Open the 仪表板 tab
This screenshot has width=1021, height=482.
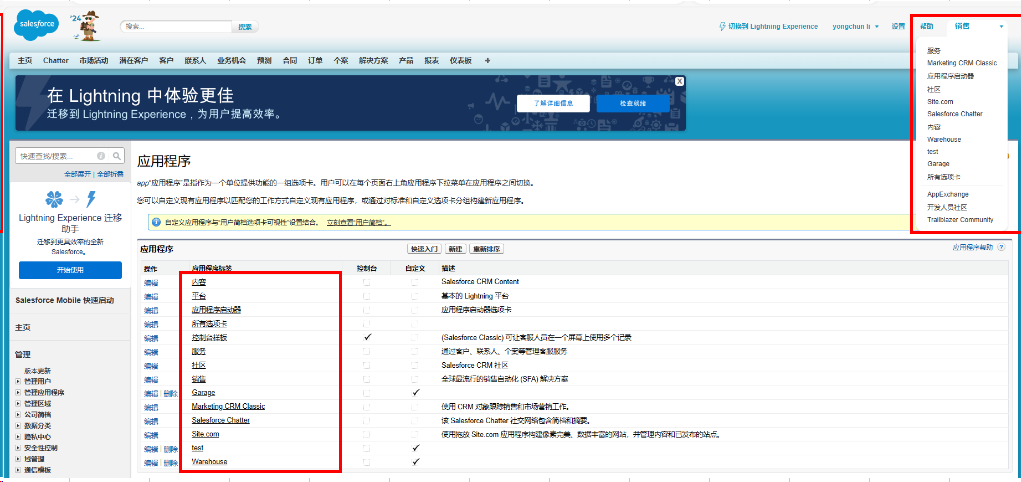[460, 61]
